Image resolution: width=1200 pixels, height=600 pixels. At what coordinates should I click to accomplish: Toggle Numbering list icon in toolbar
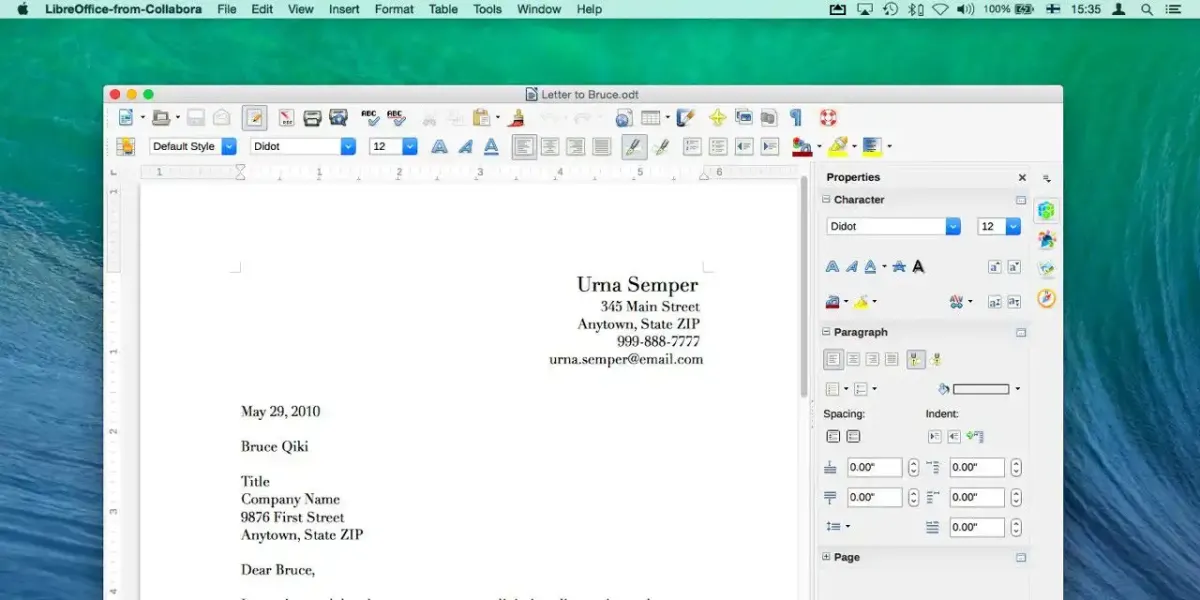pyautogui.click(x=692, y=147)
